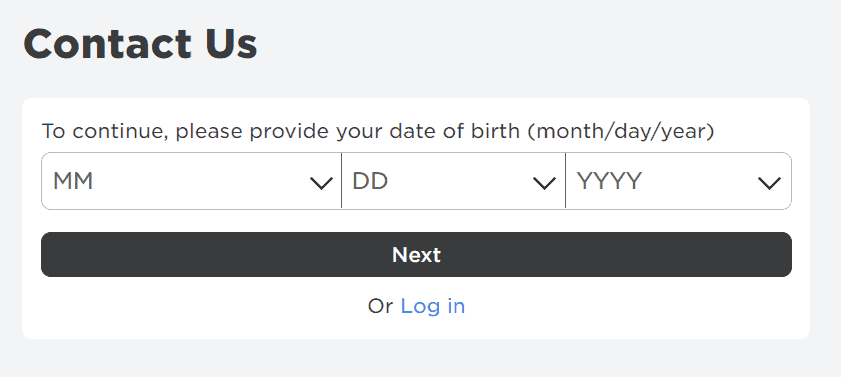Expand the birth month selector
The width and height of the screenshot is (841, 377).
tap(191, 181)
